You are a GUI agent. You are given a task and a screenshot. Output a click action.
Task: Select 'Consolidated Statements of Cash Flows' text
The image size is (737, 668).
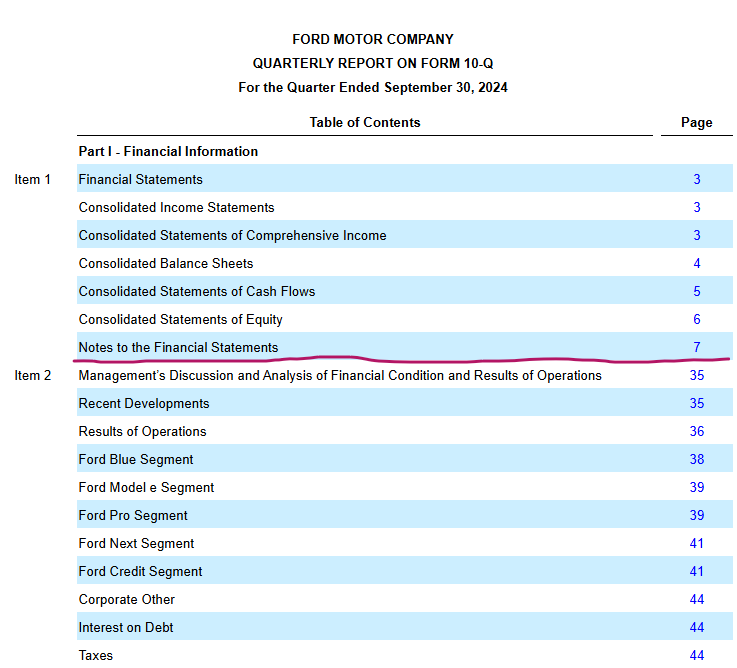click(x=196, y=291)
